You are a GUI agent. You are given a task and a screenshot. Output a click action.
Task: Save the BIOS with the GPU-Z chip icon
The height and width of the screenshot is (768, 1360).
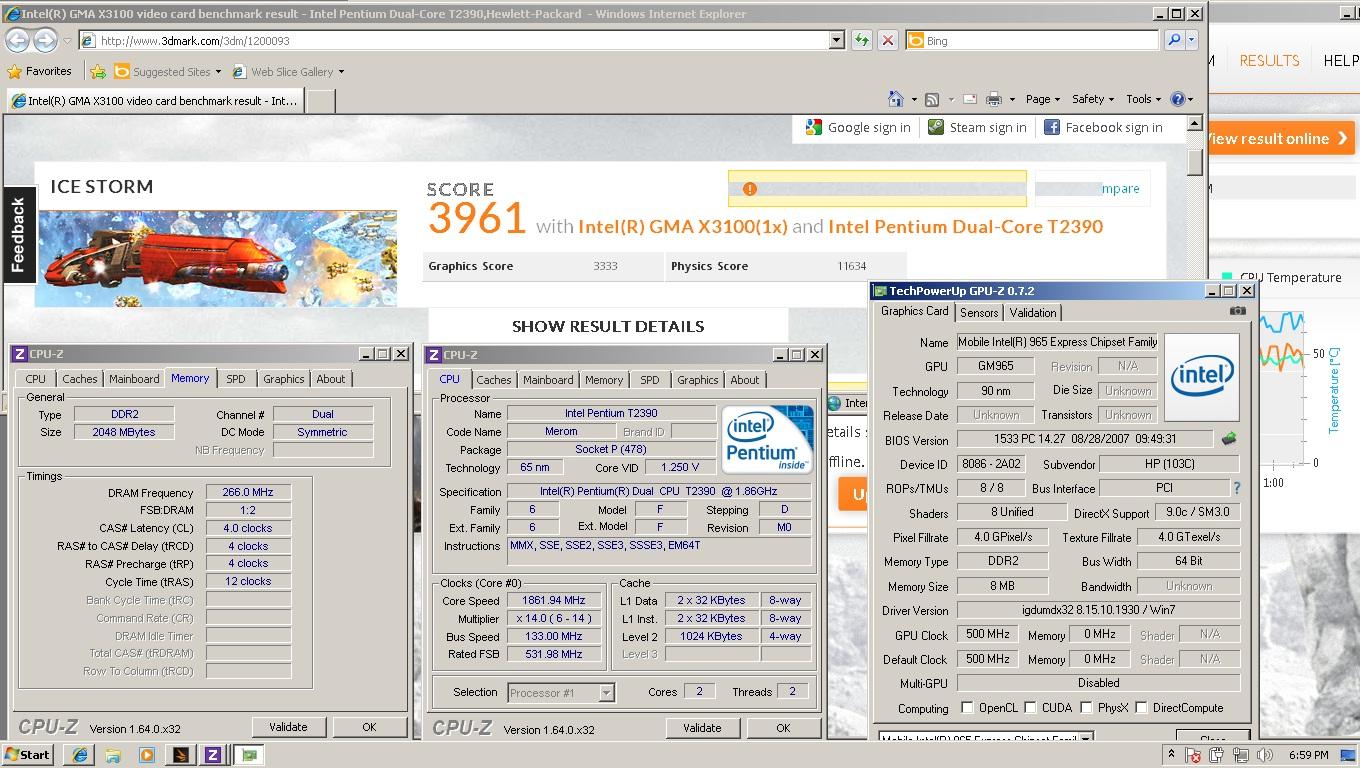pos(1229,439)
